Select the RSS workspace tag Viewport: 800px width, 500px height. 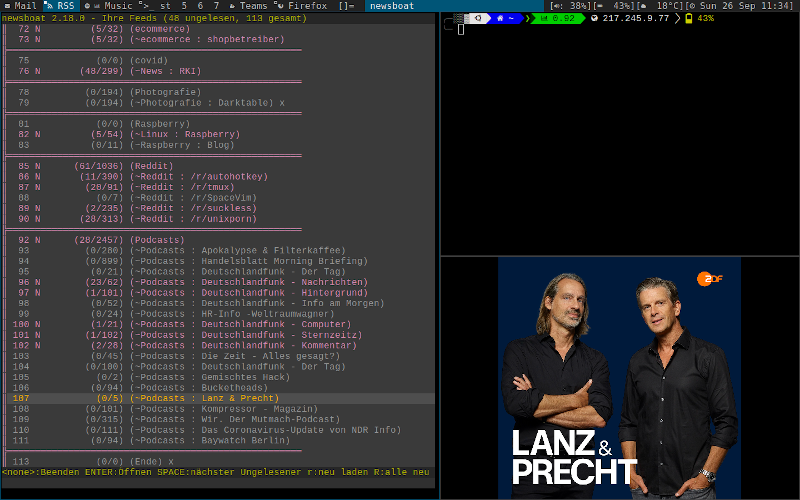(60, 6)
